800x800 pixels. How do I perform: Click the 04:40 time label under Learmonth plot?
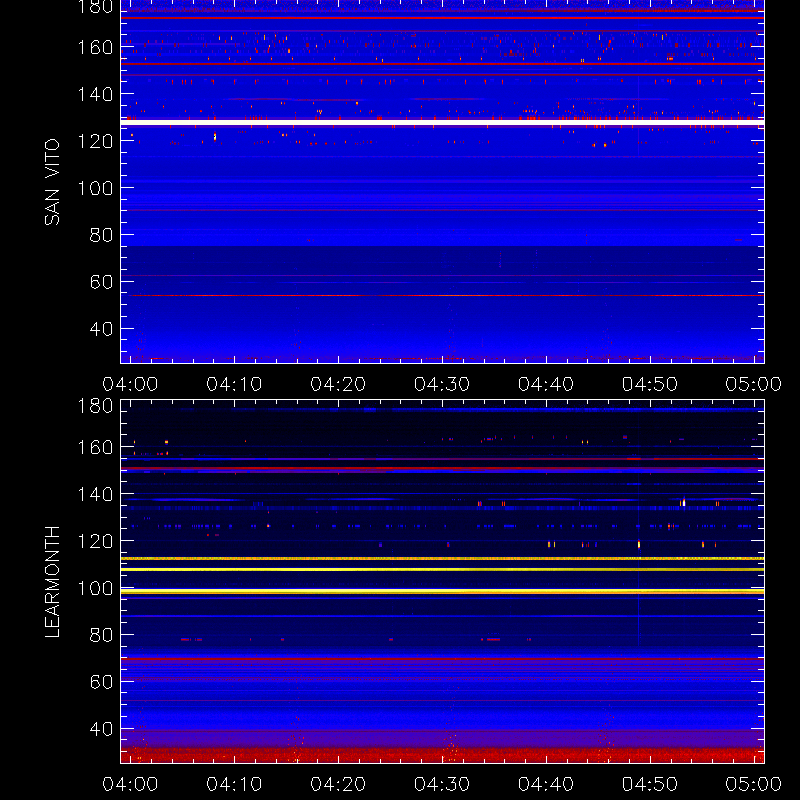pyautogui.click(x=546, y=784)
